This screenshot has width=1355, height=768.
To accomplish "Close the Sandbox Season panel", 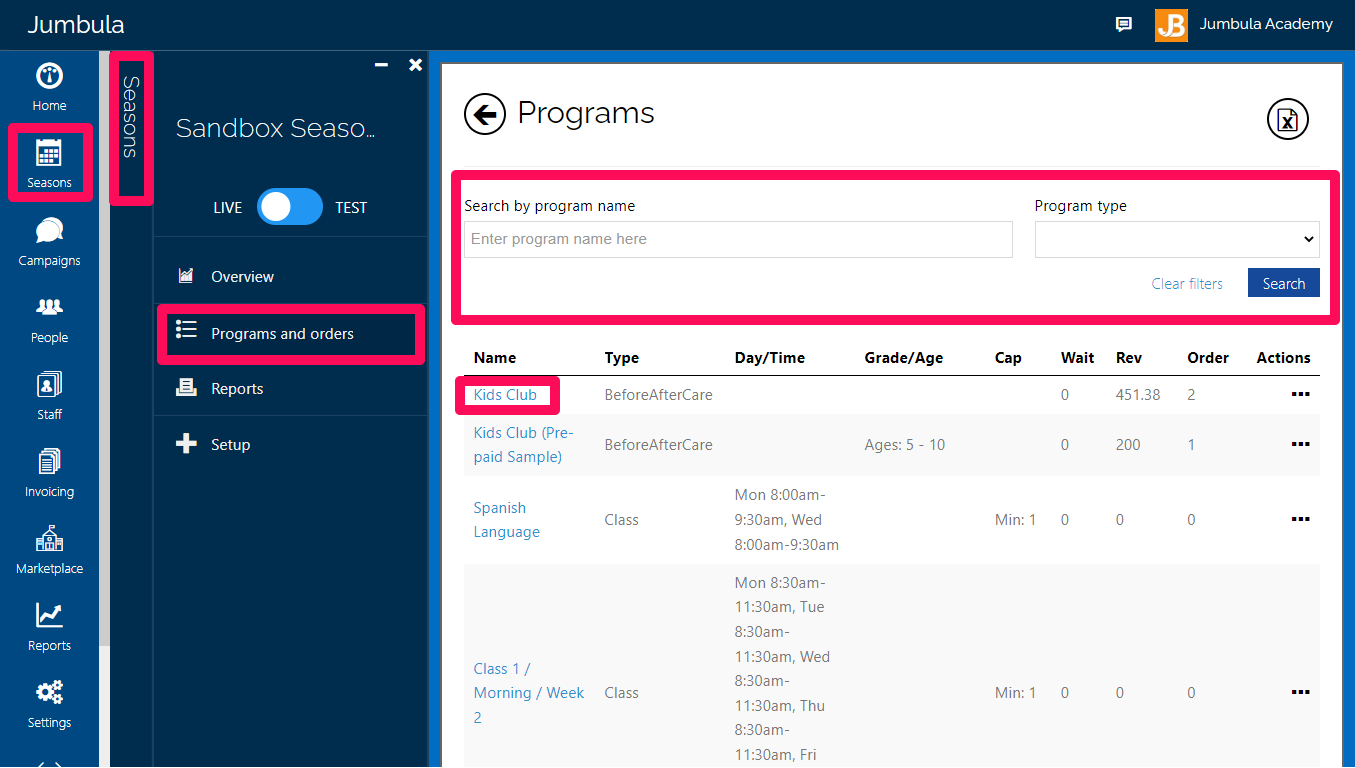I will (416, 64).
